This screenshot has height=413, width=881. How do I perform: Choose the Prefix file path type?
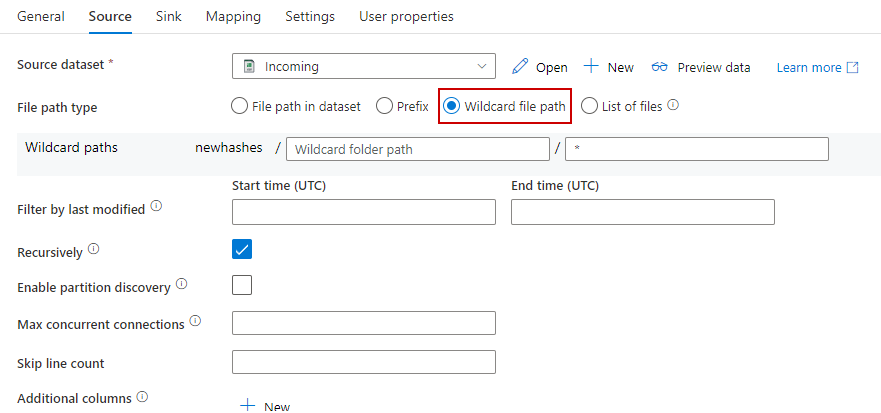point(384,106)
